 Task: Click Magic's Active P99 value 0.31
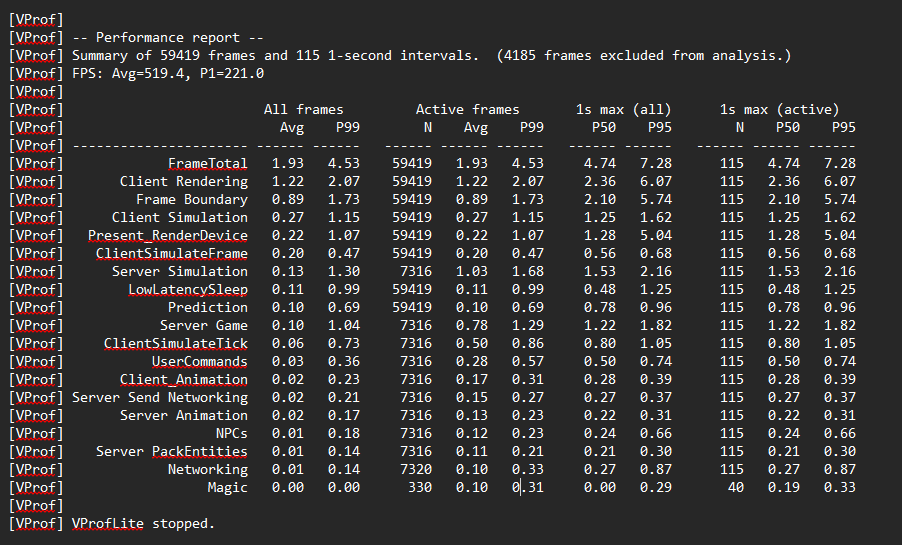coord(528,487)
